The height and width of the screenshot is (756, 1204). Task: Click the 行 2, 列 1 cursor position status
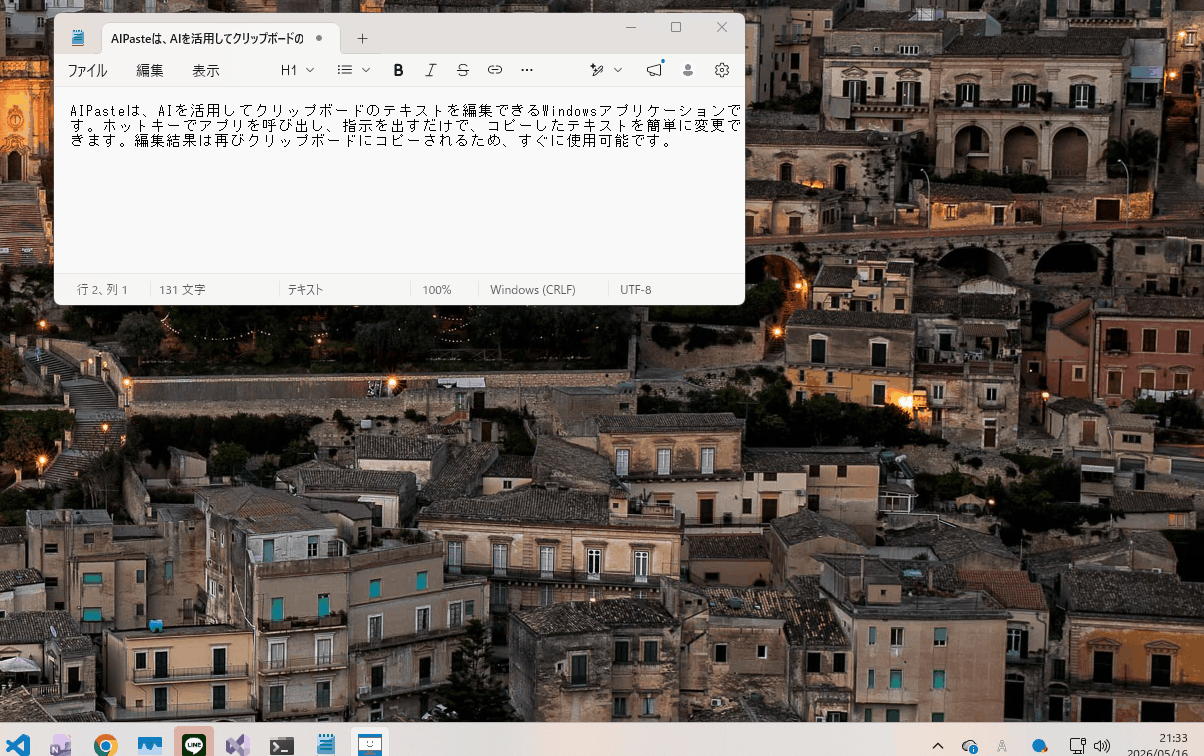(x=103, y=290)
